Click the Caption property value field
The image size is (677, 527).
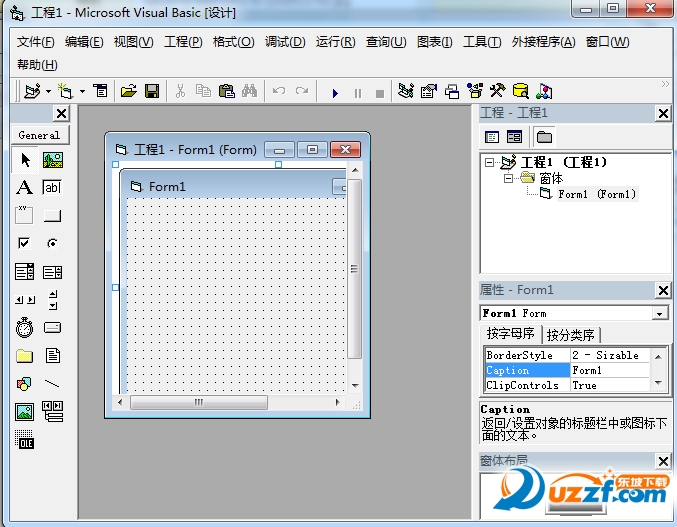(608, 370)
